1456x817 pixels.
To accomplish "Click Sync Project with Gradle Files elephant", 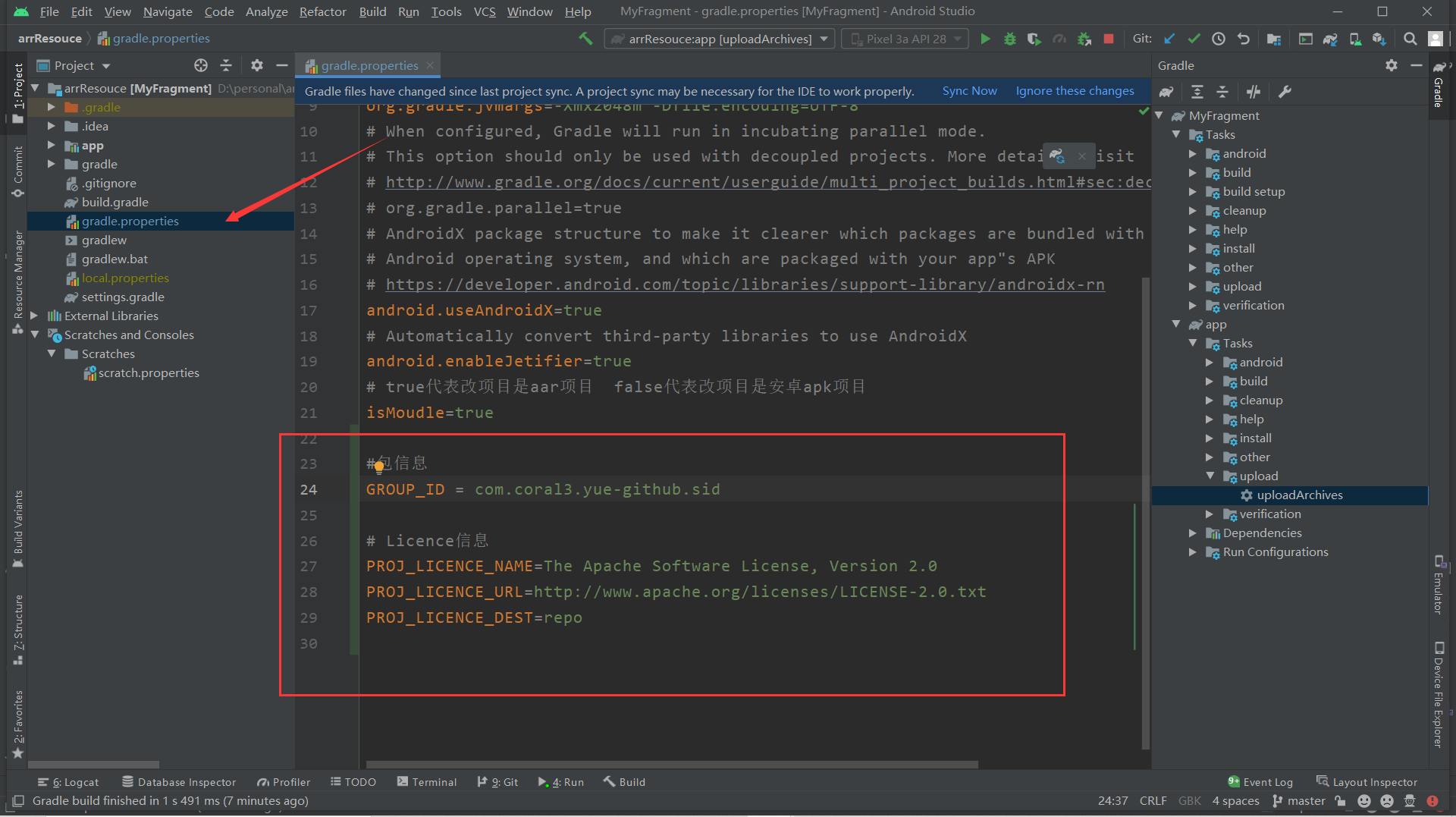I will 1330,39.
